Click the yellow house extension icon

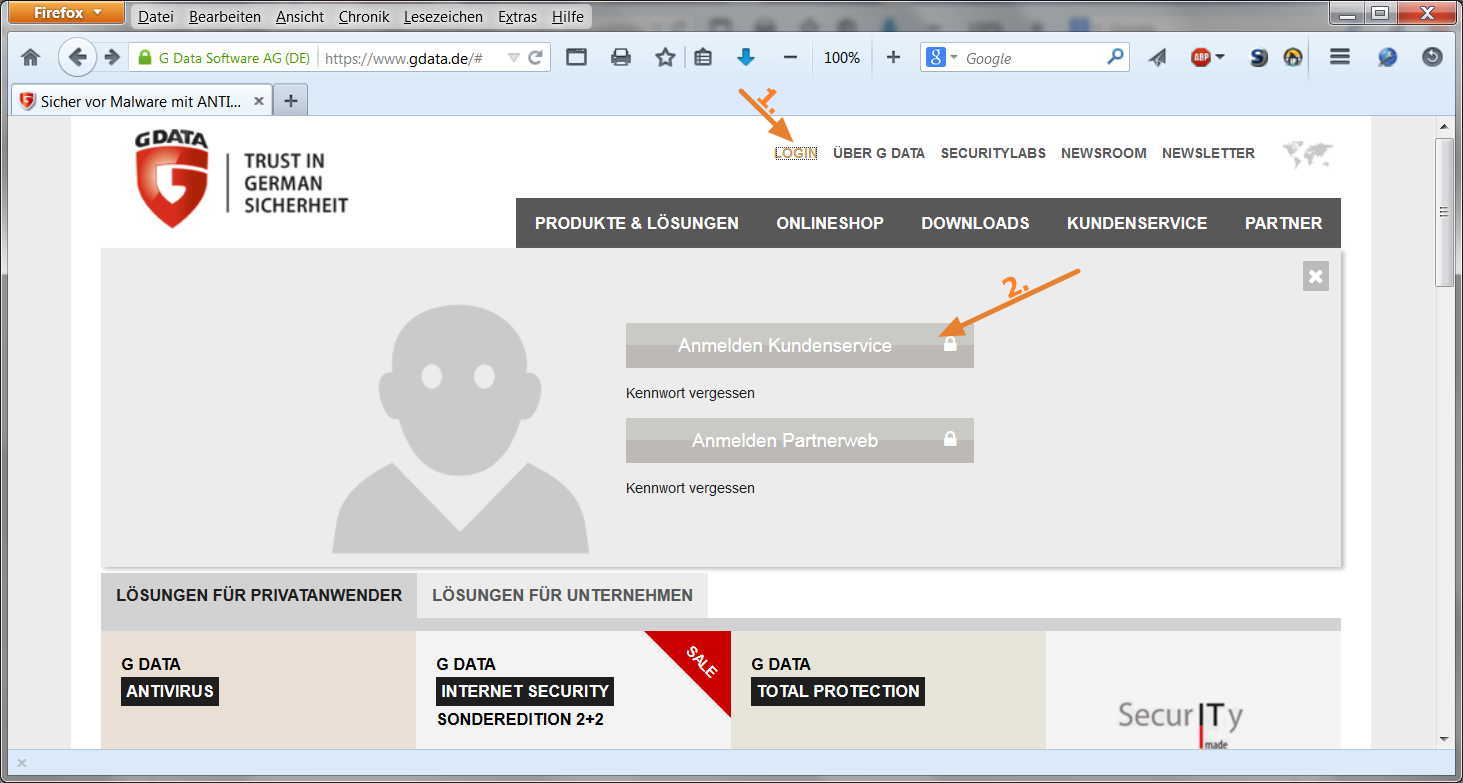click(1293, 58)
